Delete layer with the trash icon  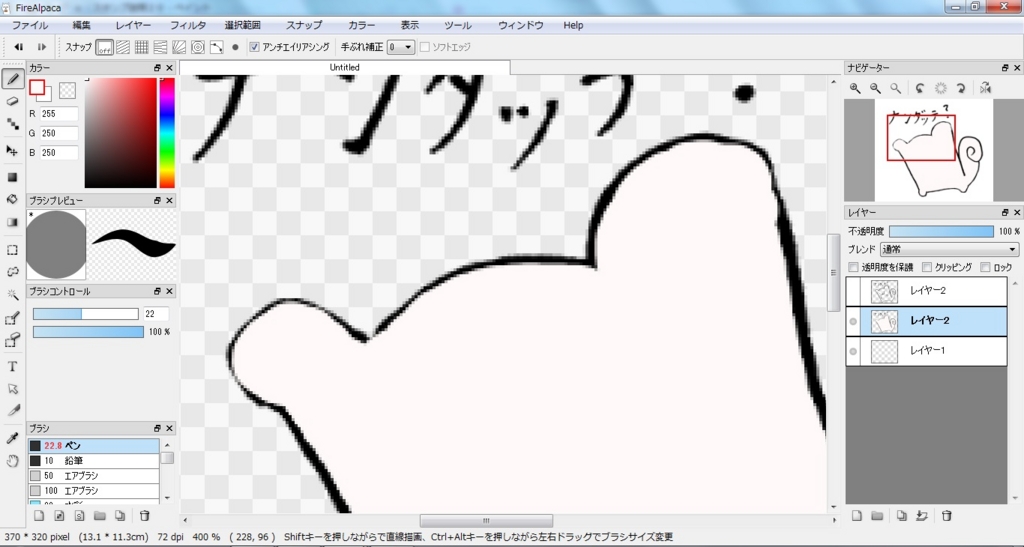(946, 516)
